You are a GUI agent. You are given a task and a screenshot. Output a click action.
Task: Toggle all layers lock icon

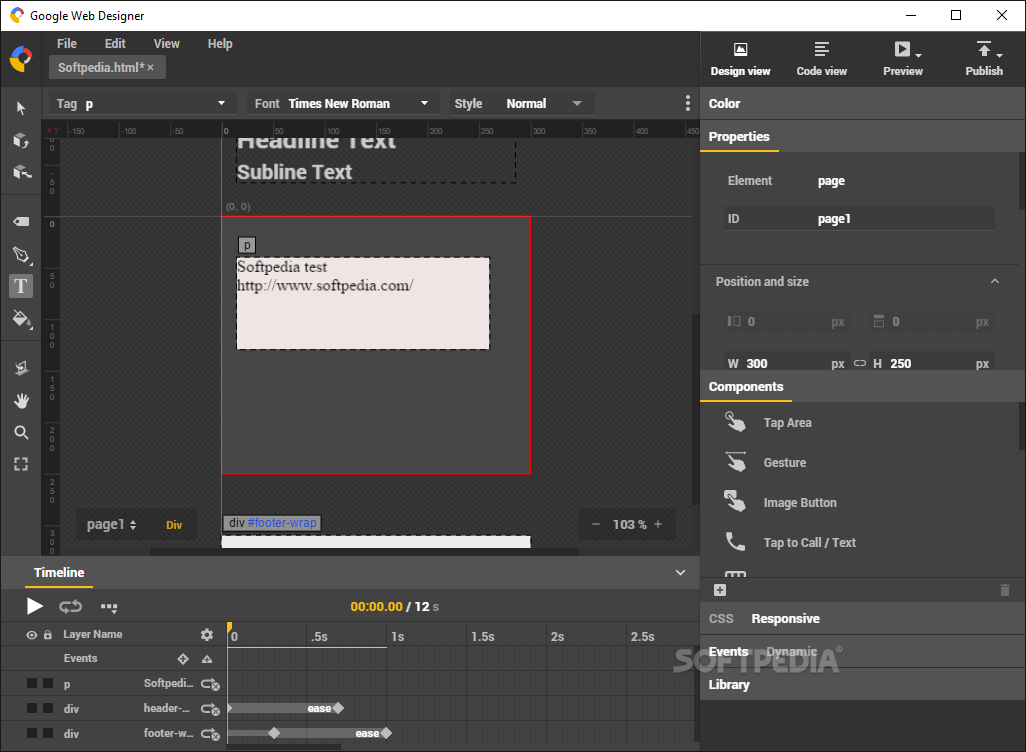(x=48, y=635)
